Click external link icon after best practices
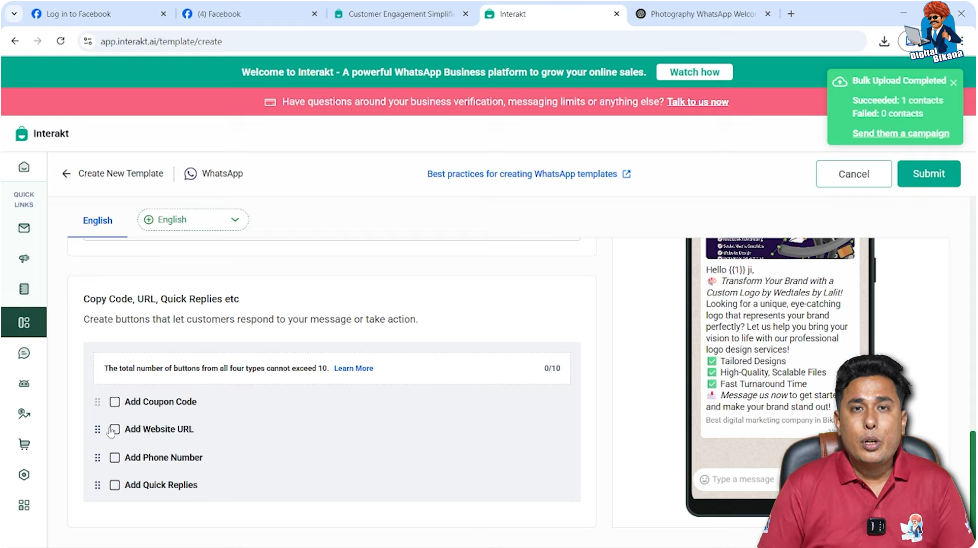 (627, 174)
